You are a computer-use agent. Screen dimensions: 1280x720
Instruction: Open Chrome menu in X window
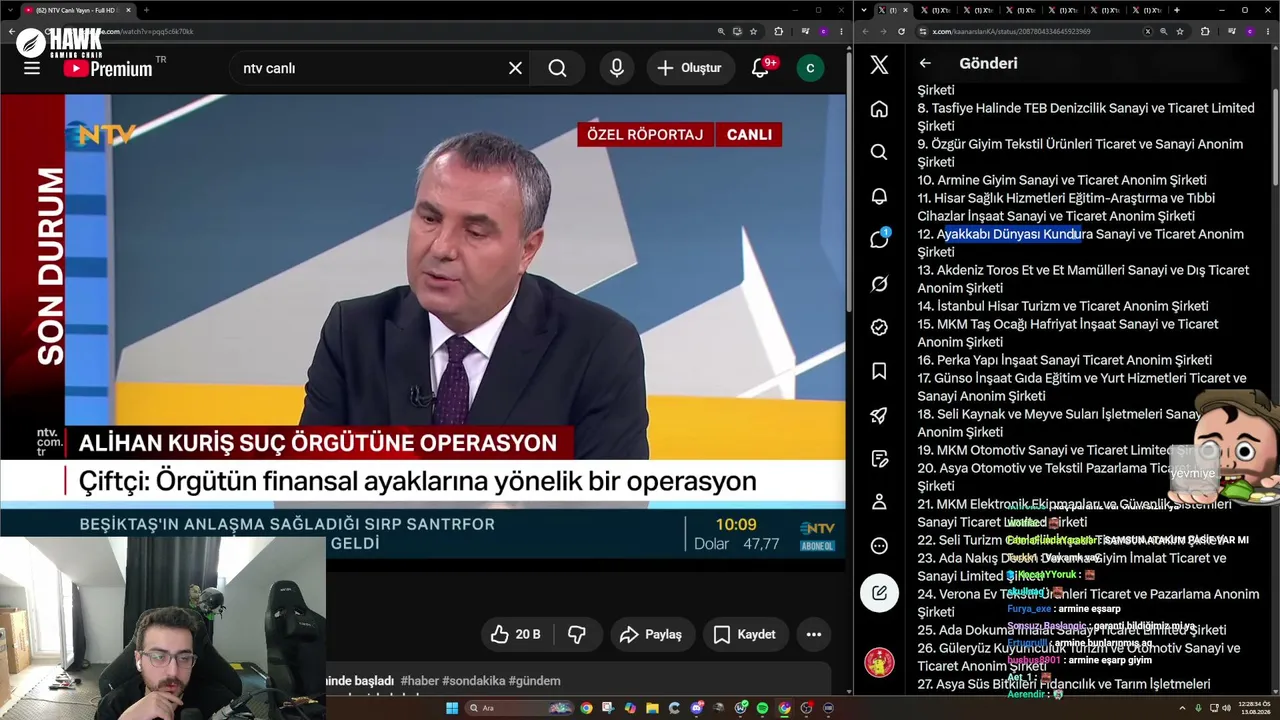pyautogui.click(x=1269, y=31)
